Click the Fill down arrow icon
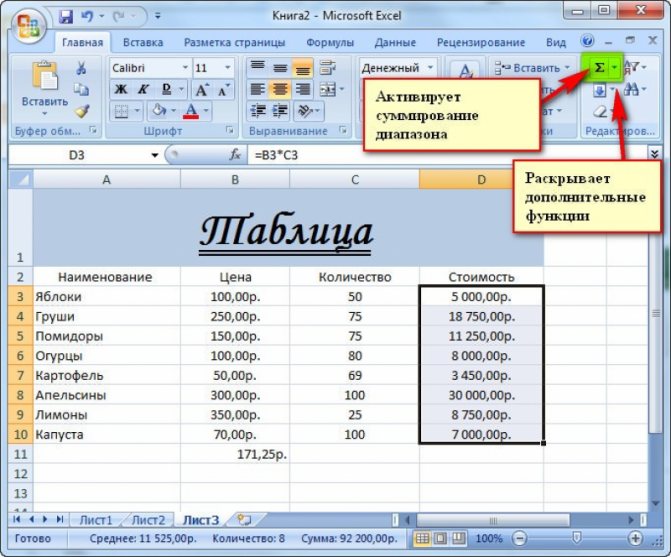The image size is (671, 557). [x=600, y=89]
